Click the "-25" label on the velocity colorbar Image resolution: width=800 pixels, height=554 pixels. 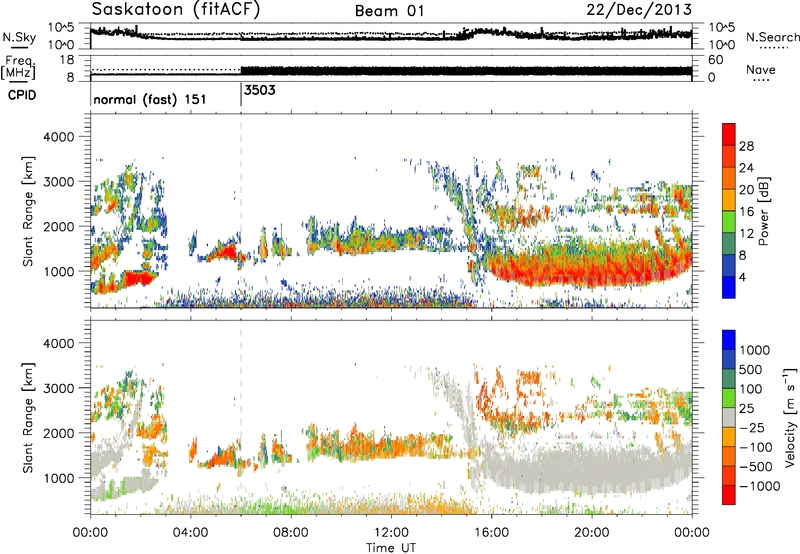pyautogui.click(x=752, y=427)
